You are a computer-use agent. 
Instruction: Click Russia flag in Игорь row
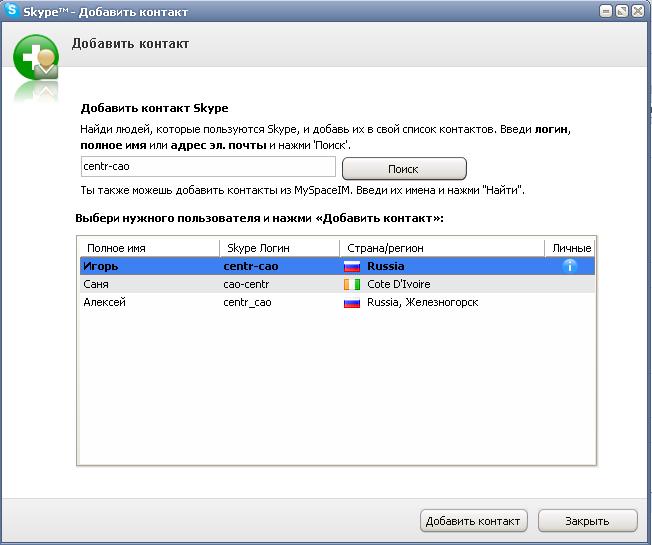(352, 266)
